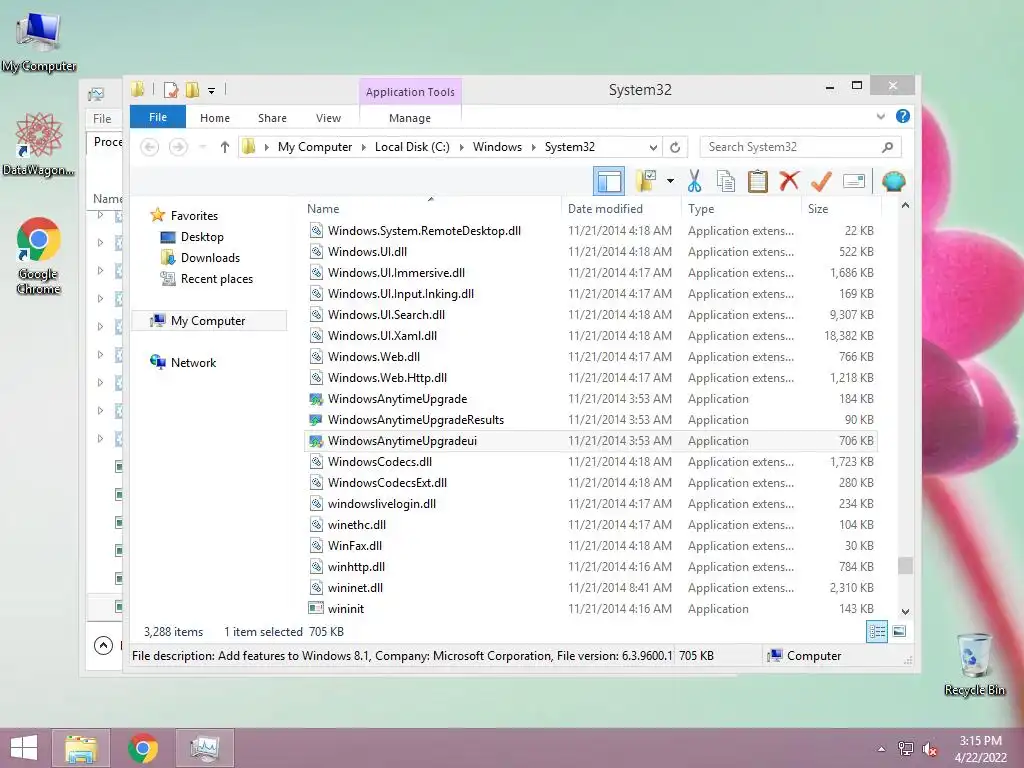Image resolution: width=1024 pixels, height=768 pixels.
Task: Select Downloads in the navigation pane
Action: 210,257
